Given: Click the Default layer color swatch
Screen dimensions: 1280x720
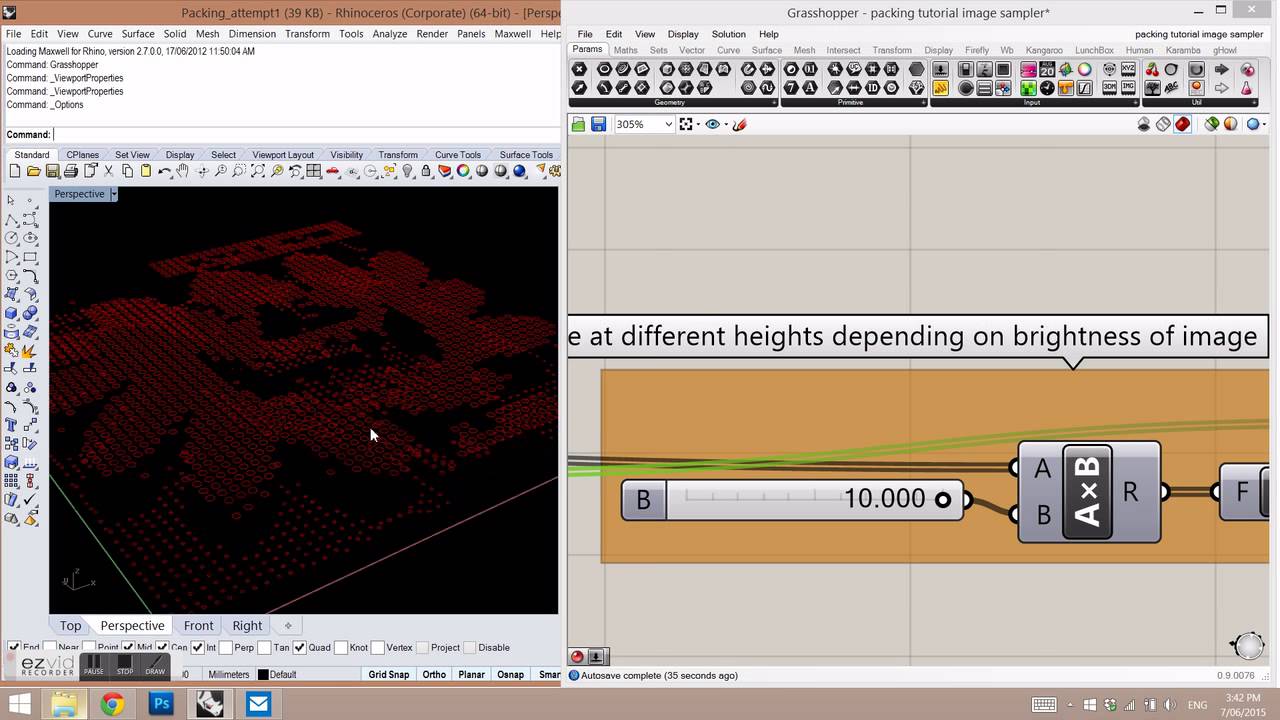Looking at the screenshot, I should point(263,675).
